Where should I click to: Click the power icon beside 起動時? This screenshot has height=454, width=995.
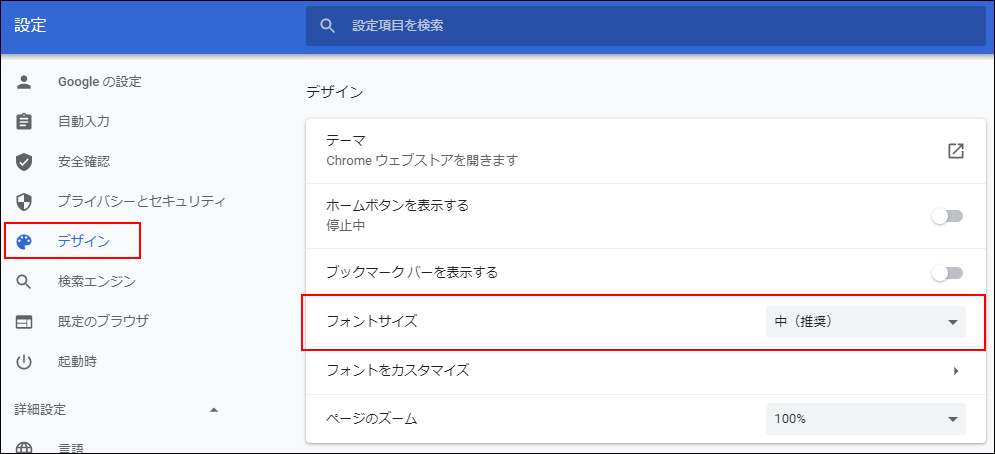[x=25, y=361]
